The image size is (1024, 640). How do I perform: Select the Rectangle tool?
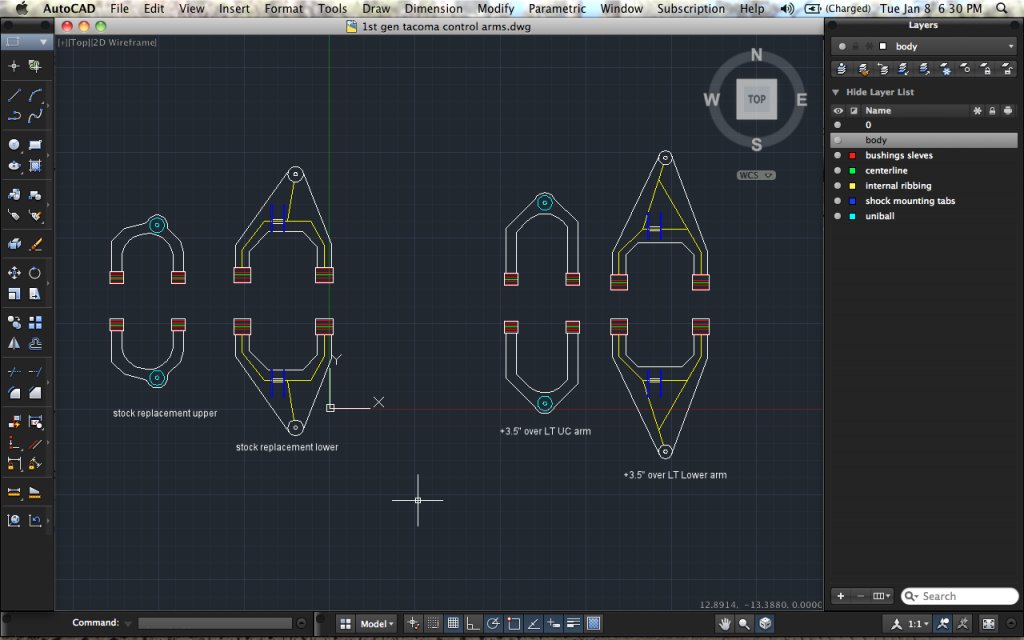(35, 144)
